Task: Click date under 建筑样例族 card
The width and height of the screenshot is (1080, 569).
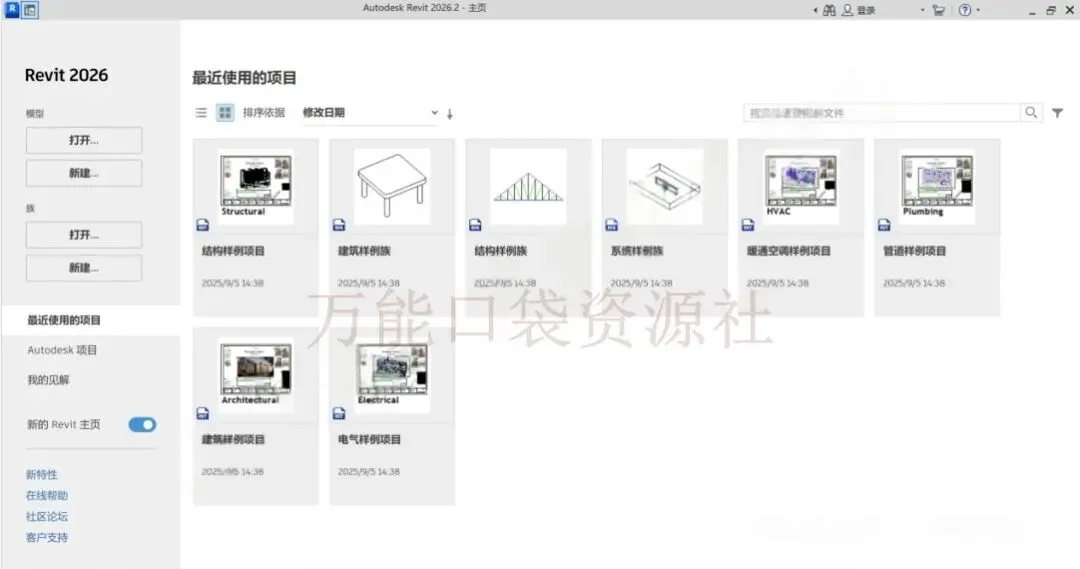Action: pos(368,283)
